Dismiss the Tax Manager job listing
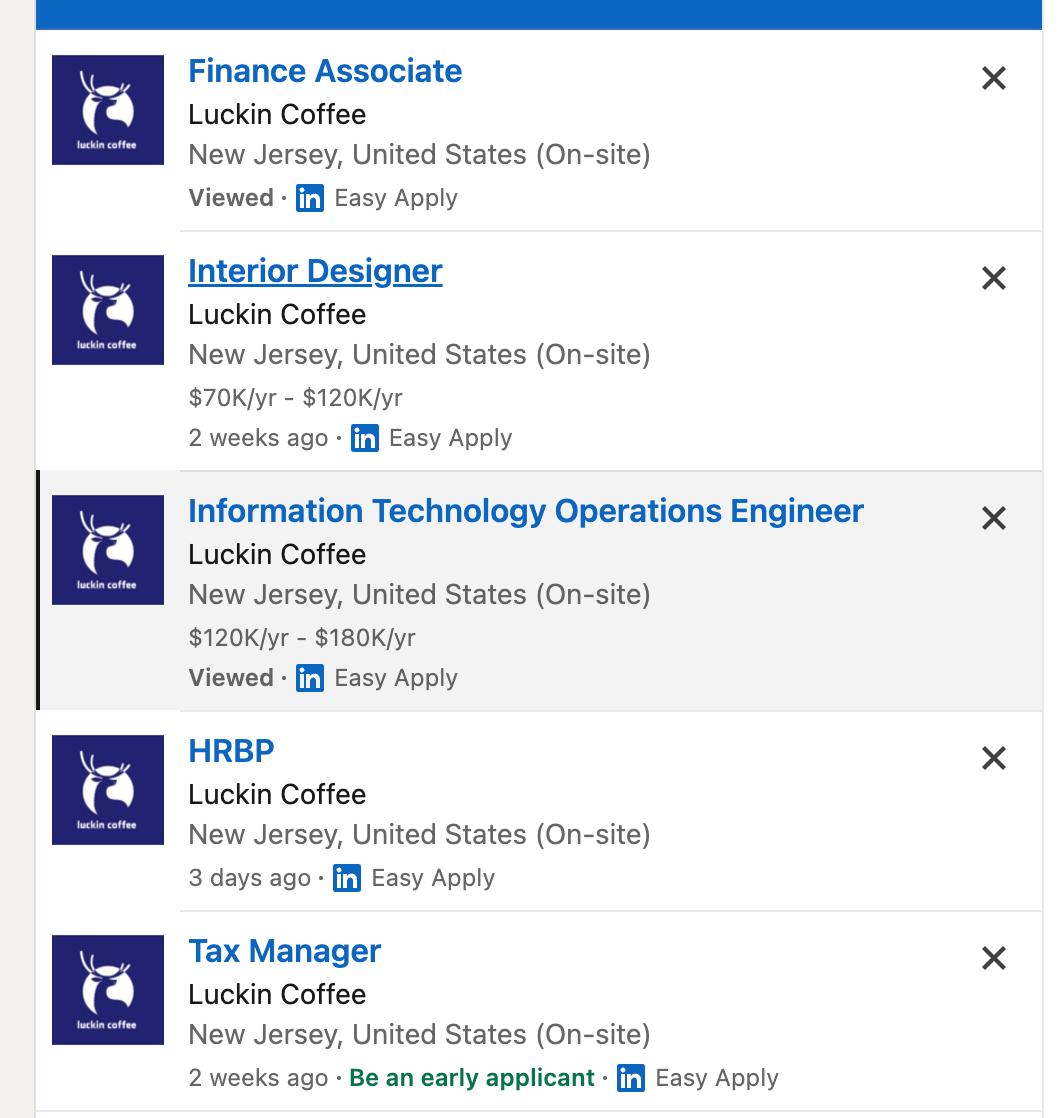Screen dimensions: 1060x1118 pos(993,958)
